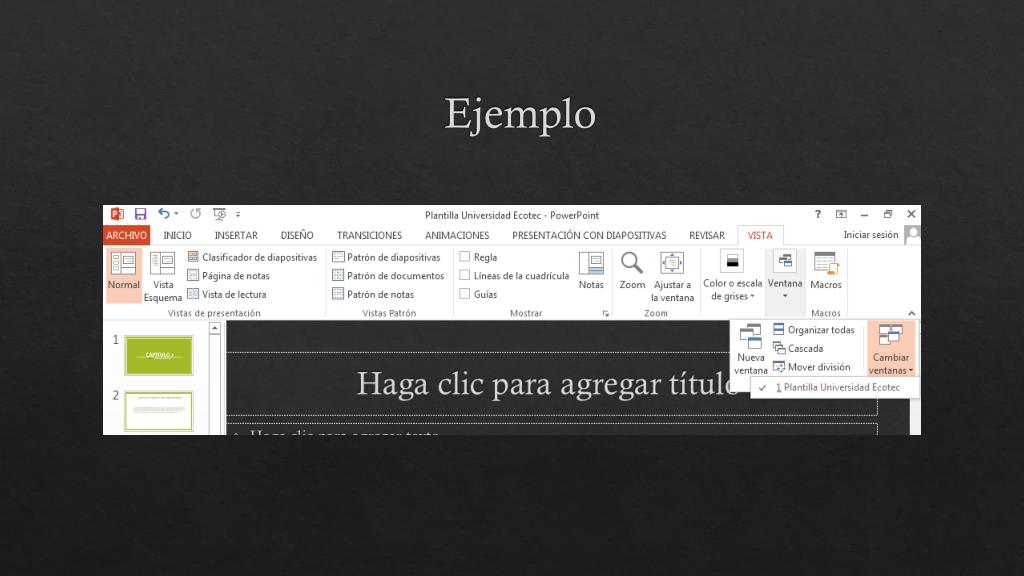Switch to Vista Esquema
This screenshot has height=576, width=1024.
(x=163, y=277)
